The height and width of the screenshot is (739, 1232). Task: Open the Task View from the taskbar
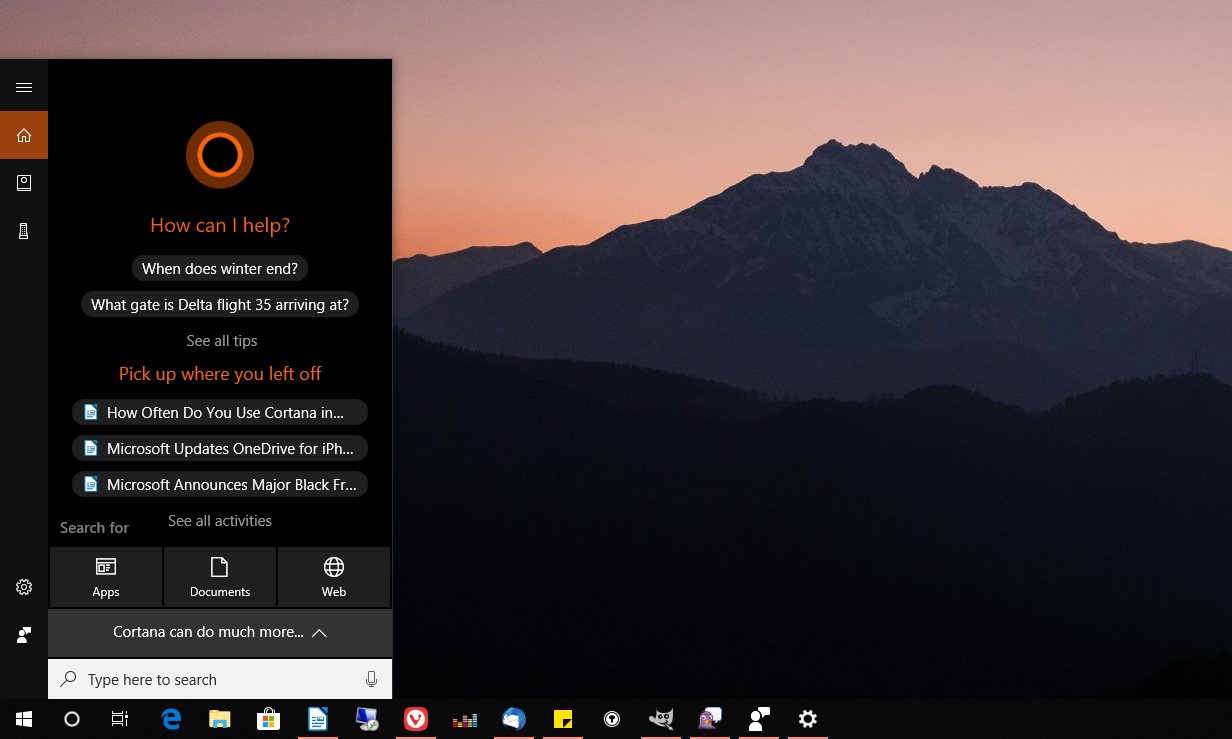click(x=119, y=719)
